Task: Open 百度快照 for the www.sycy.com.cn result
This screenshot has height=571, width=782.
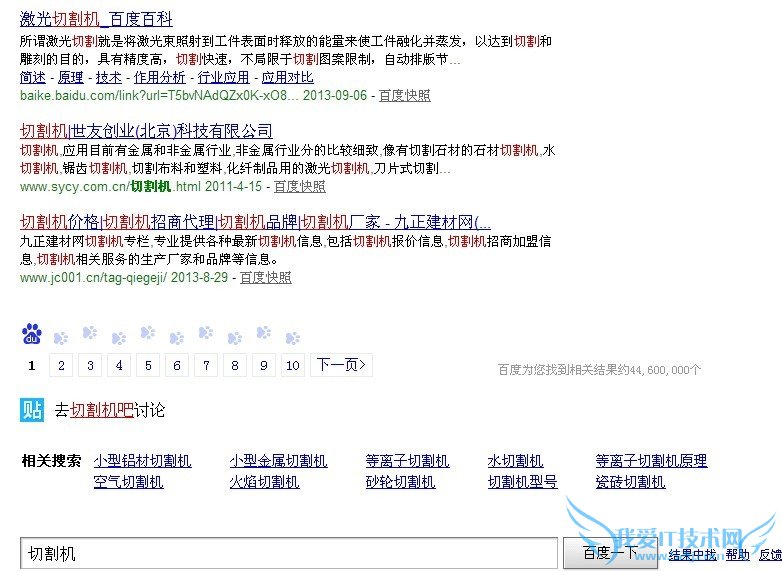Action: coord(300,187)
